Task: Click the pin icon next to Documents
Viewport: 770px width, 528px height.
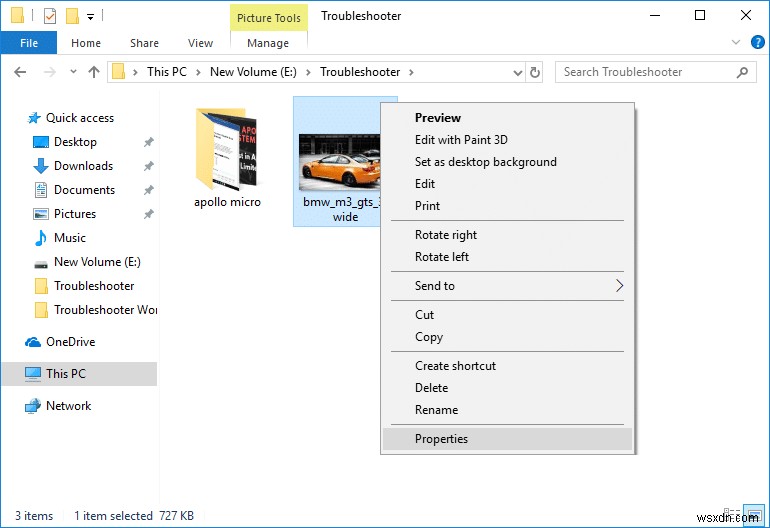Action: pyautogui.click(x=148, y=191)
